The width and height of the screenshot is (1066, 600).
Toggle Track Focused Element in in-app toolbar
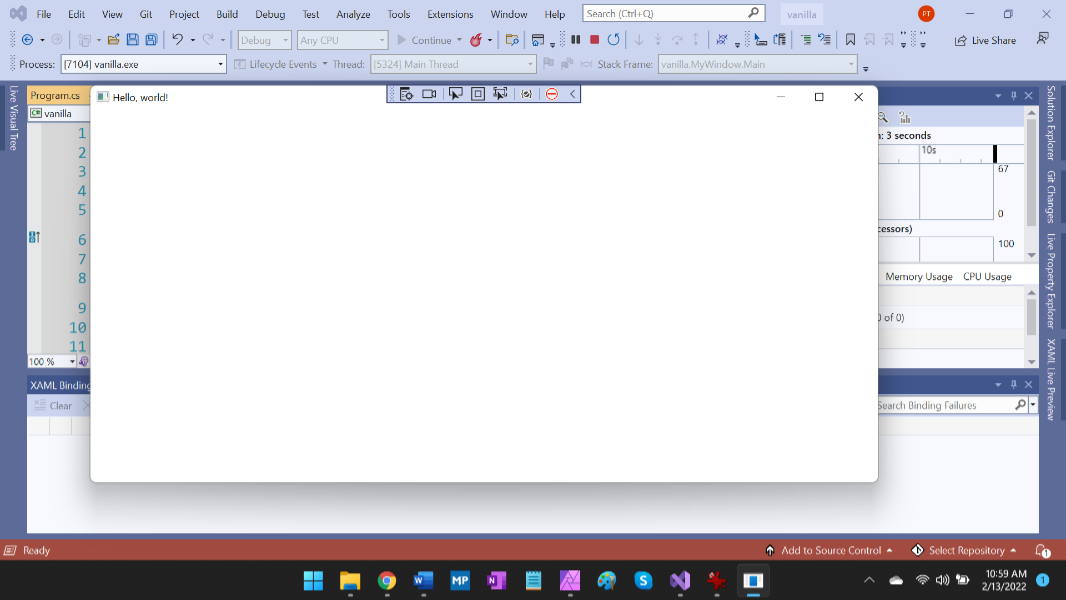click(x=501, y=94)
